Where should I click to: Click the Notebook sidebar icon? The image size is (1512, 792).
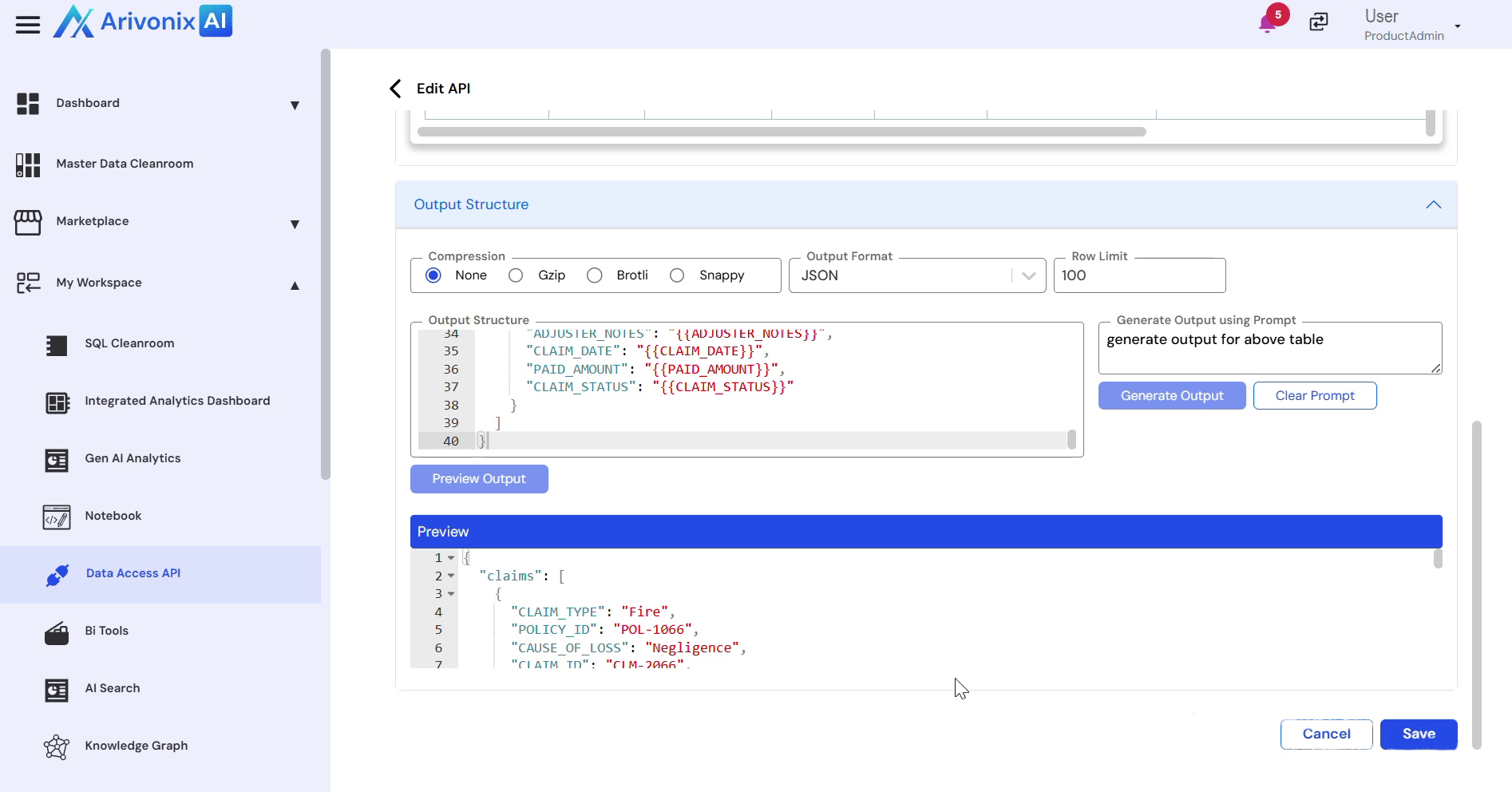tap(57, 517)
